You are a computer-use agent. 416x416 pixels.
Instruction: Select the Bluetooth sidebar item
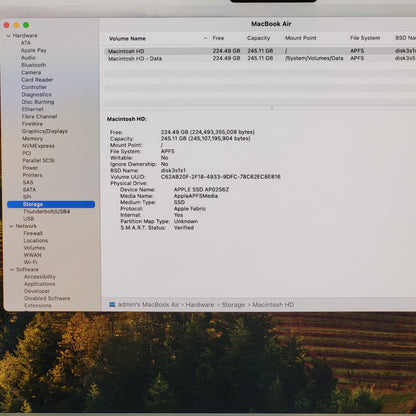pyautogui.click(x=33, y=65)
